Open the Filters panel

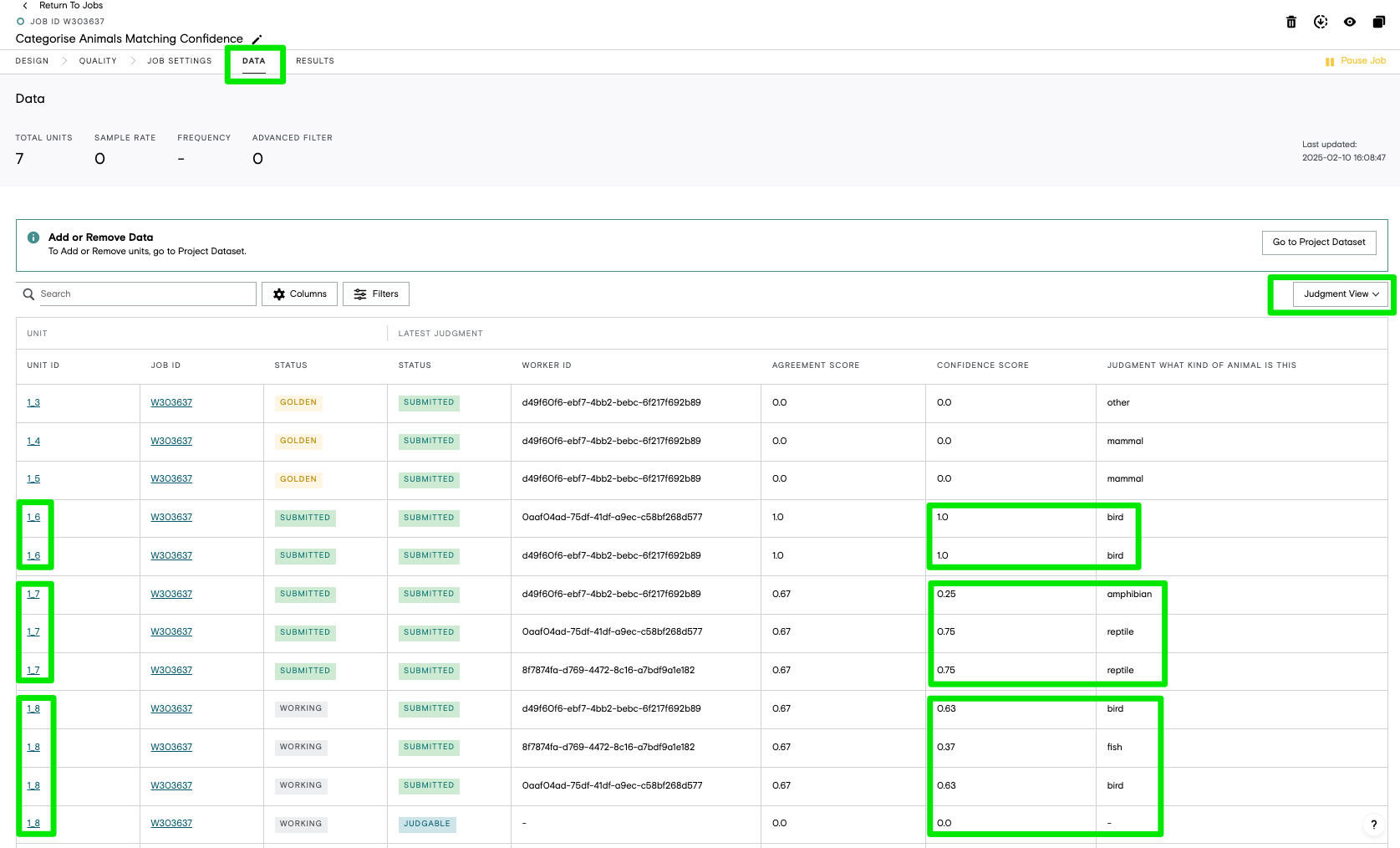coord(376,294)
